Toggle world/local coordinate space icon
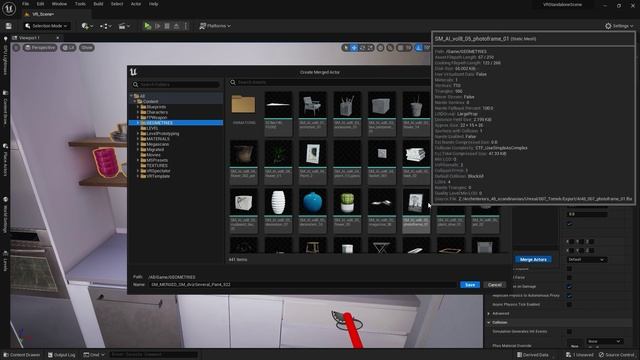640x360 pixels. 380,48
